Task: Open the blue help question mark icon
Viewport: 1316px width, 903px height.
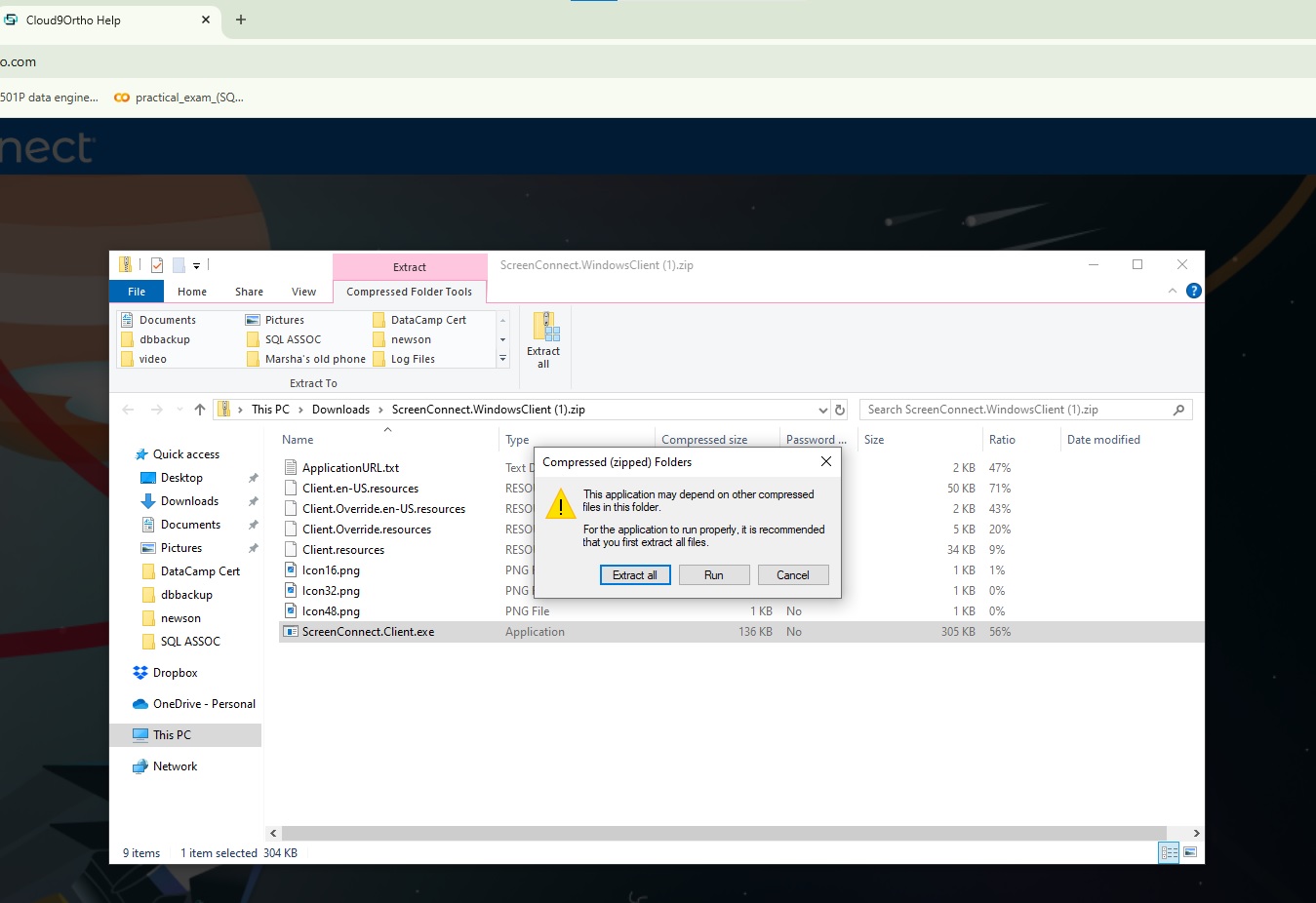Action: click(x=1193, y=291)
